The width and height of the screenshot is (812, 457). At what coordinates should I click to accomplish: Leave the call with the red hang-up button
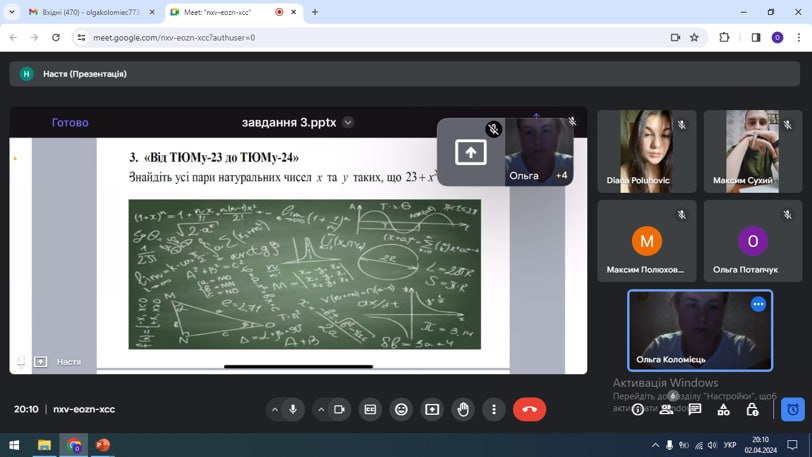click(x=529, y=409)
